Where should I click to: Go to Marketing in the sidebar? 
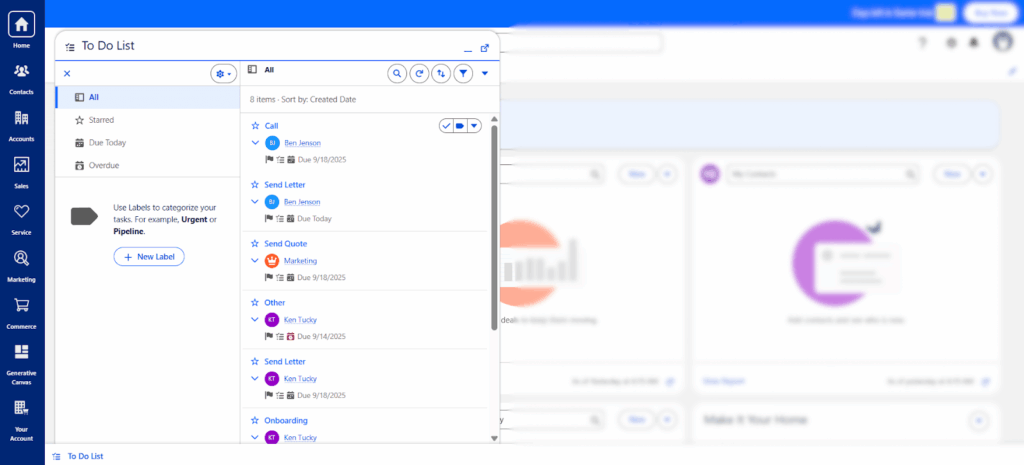coord(21,265)
